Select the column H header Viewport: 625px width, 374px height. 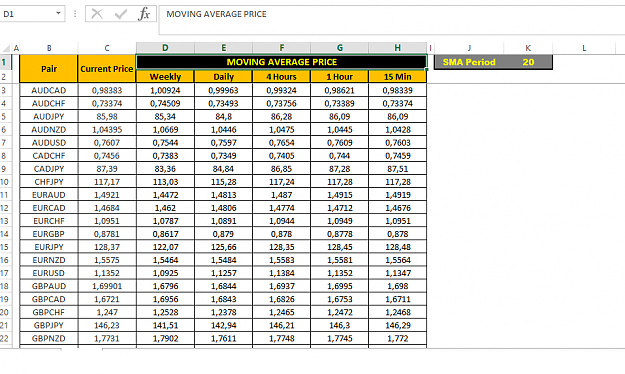tap(397, 48)
